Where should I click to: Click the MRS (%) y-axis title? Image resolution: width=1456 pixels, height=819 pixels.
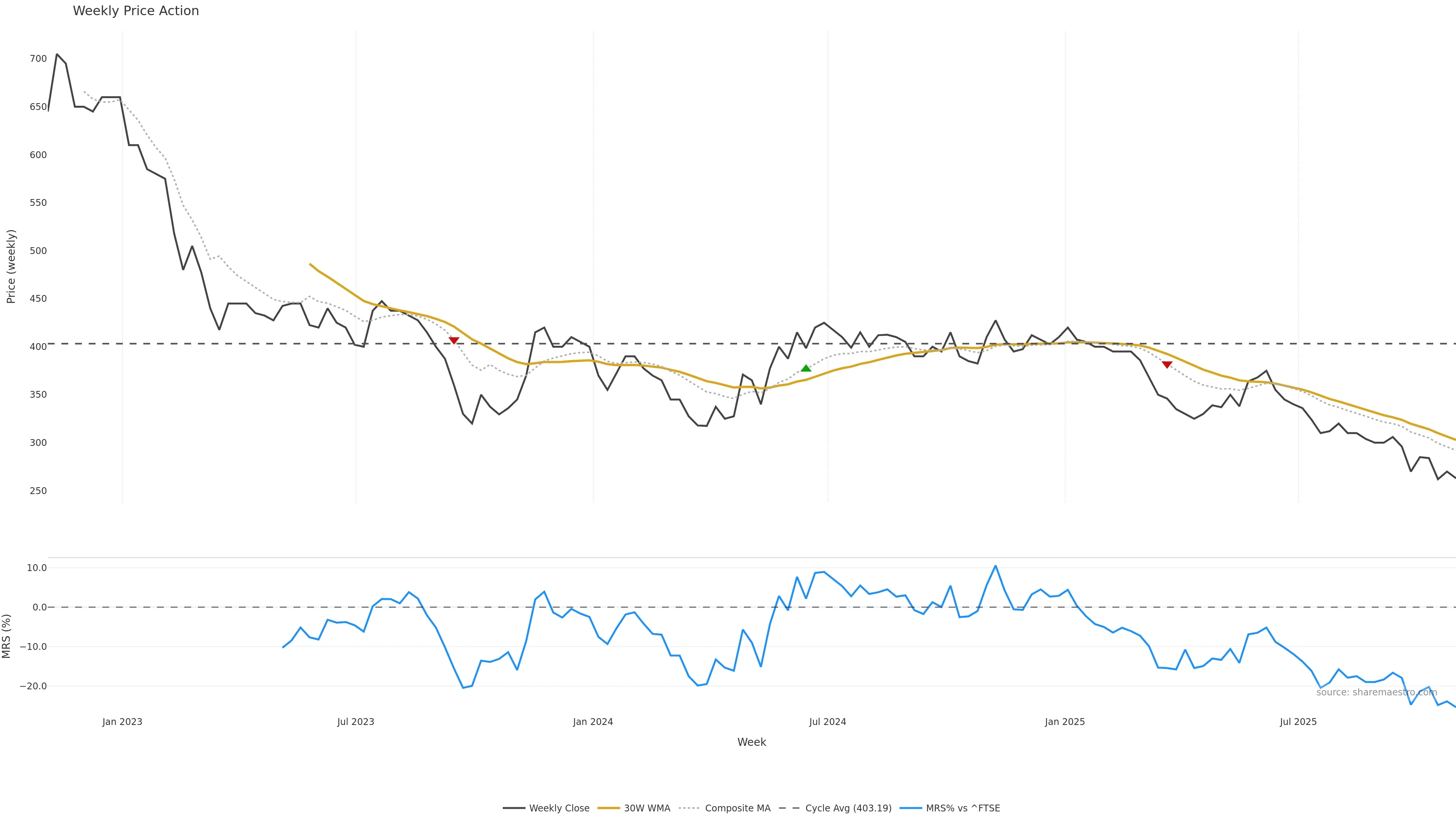7,636
